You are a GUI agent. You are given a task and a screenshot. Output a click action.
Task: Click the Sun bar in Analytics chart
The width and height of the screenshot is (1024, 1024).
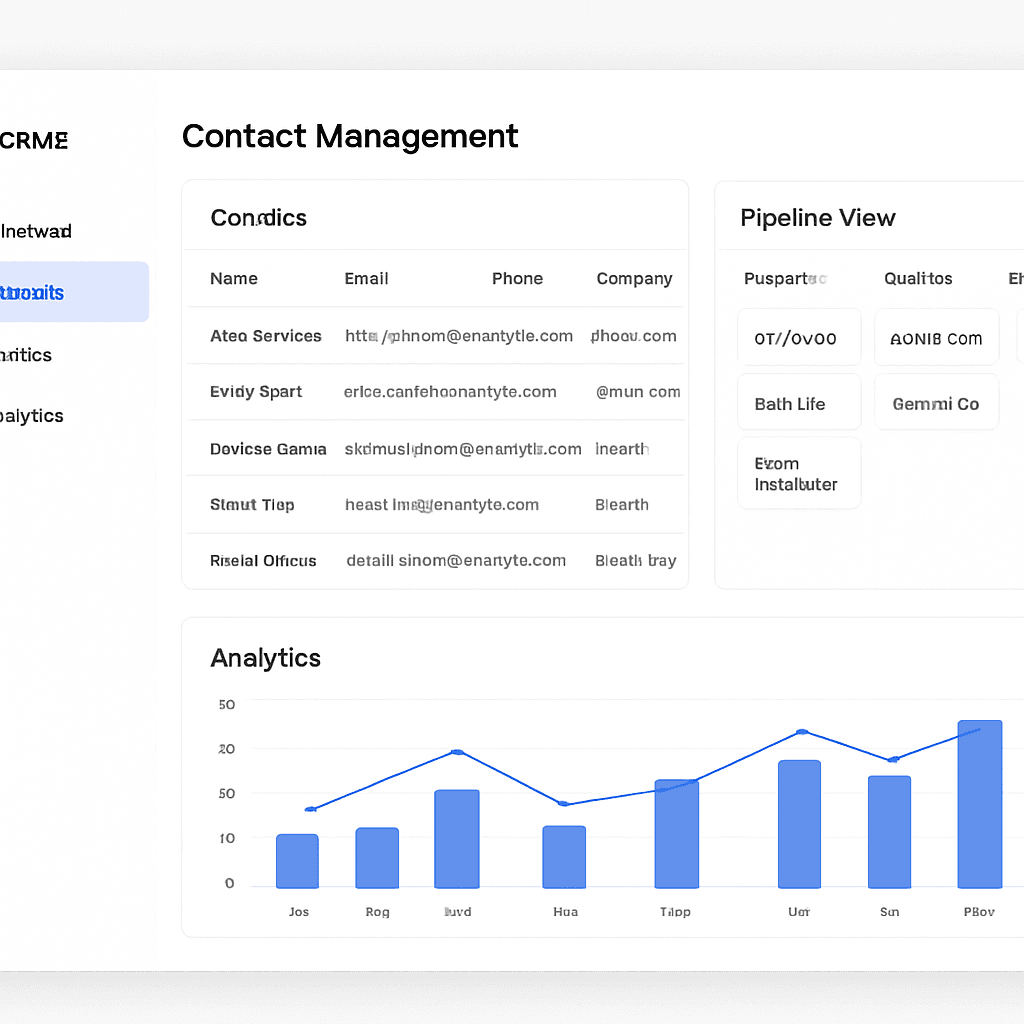pos(889,832)
